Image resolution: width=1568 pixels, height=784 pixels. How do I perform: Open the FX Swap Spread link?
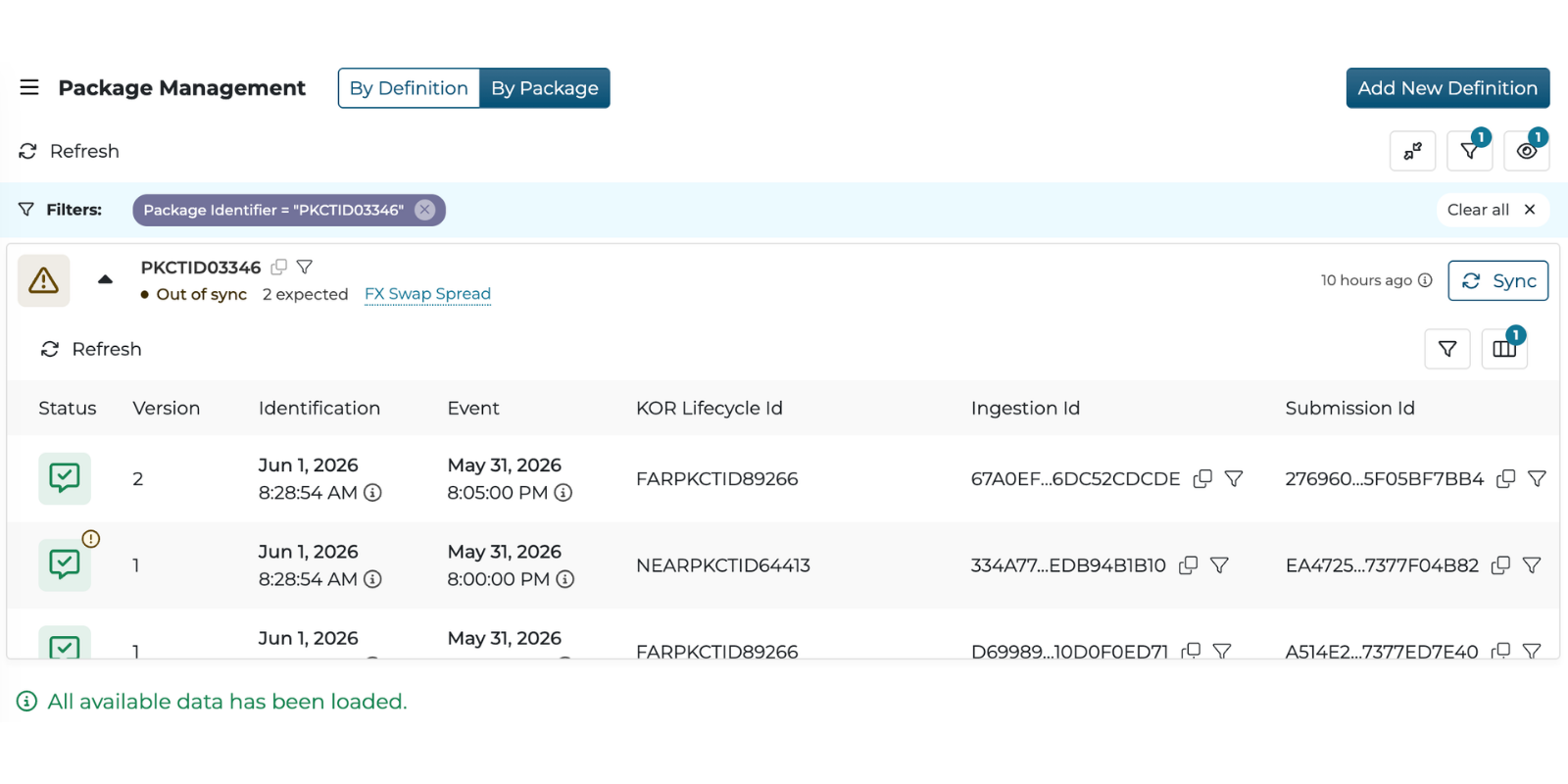tap(427, 294)
